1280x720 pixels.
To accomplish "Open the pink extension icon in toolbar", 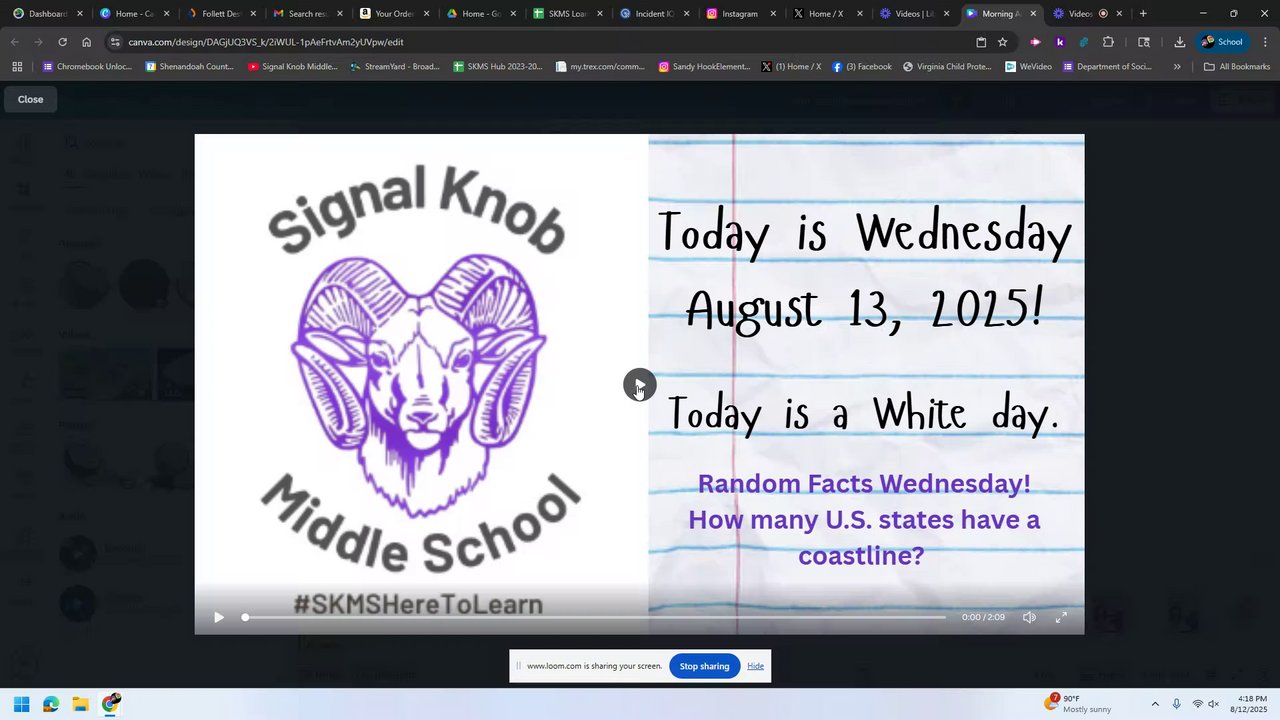I will tap(1036, 42).
